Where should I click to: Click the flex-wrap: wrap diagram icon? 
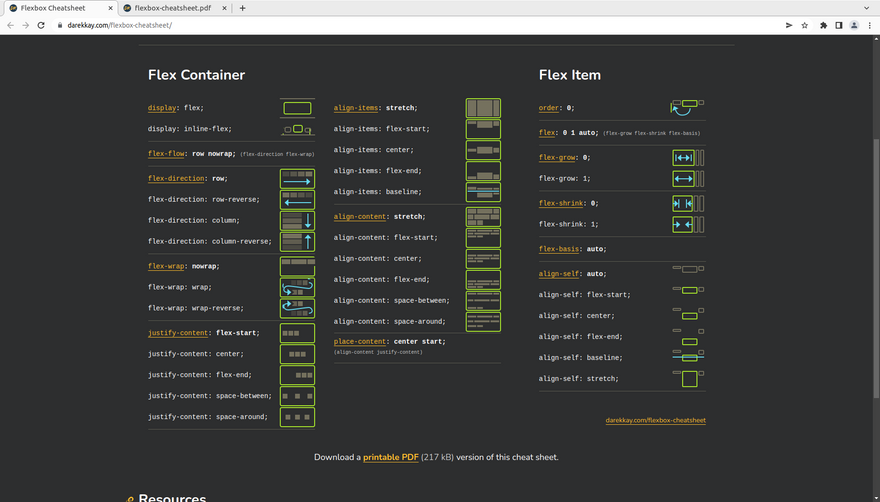(297, 288)
